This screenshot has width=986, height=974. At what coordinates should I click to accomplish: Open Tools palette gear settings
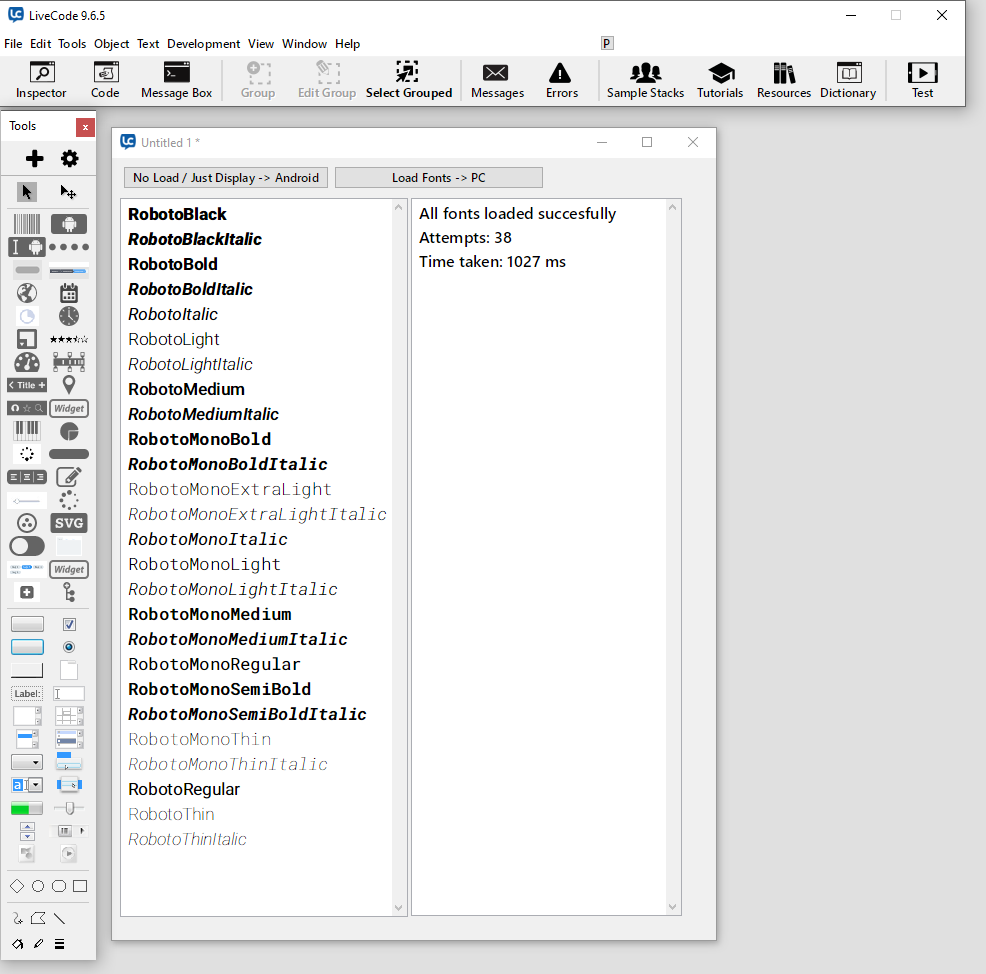(70, 158)
